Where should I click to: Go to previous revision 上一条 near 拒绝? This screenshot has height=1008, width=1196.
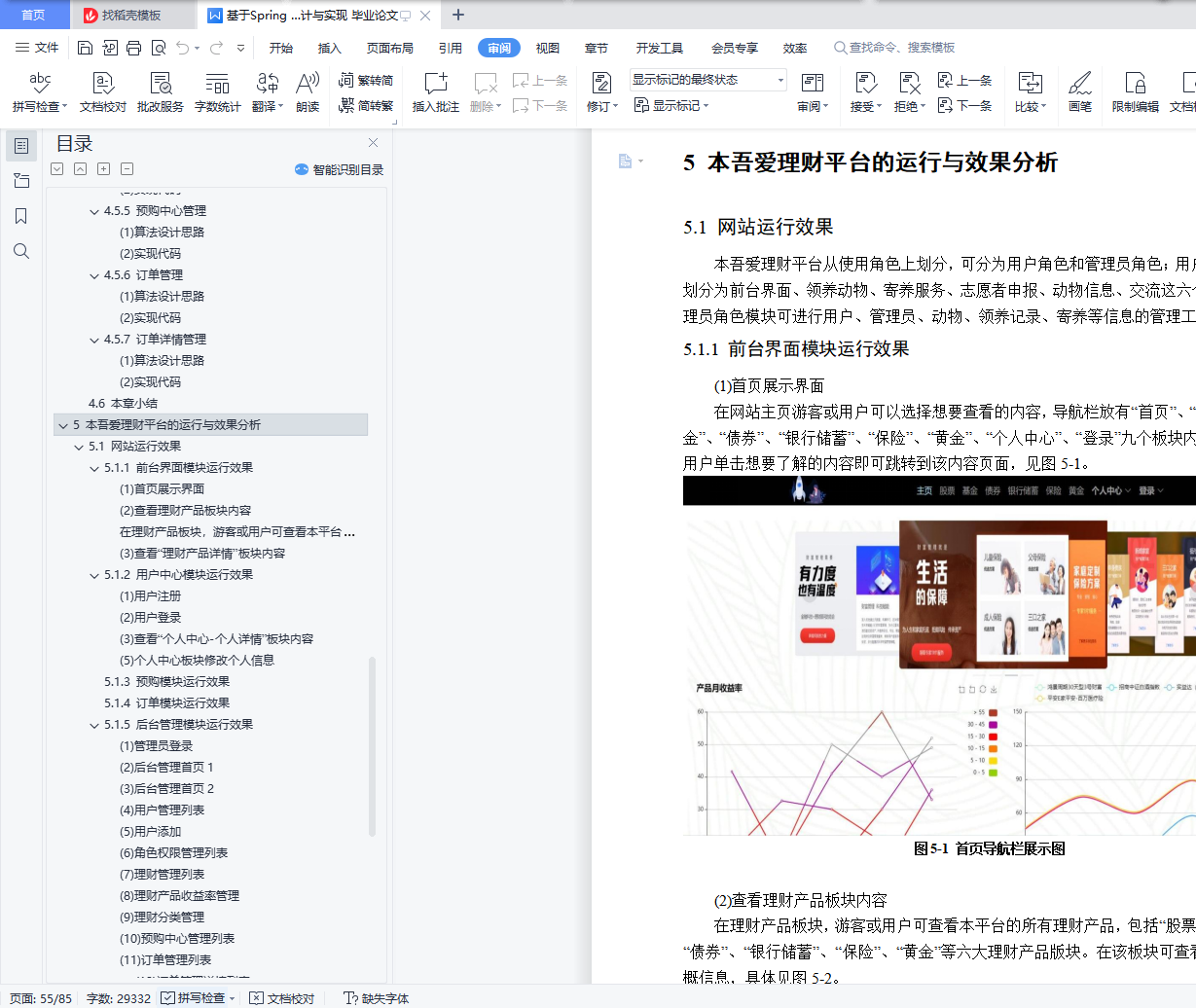(964, 81)
